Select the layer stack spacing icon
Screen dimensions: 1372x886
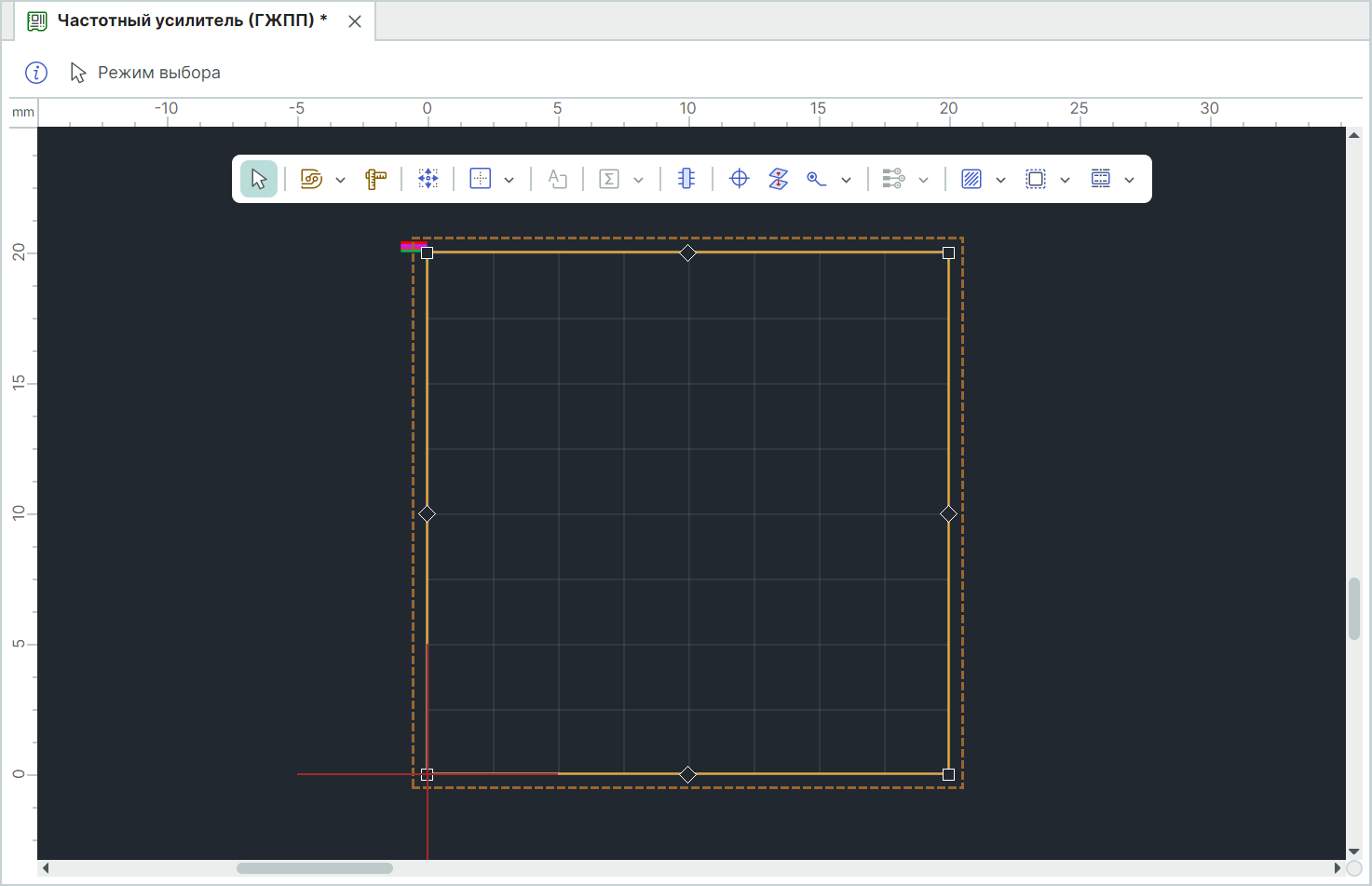[779, 179]
